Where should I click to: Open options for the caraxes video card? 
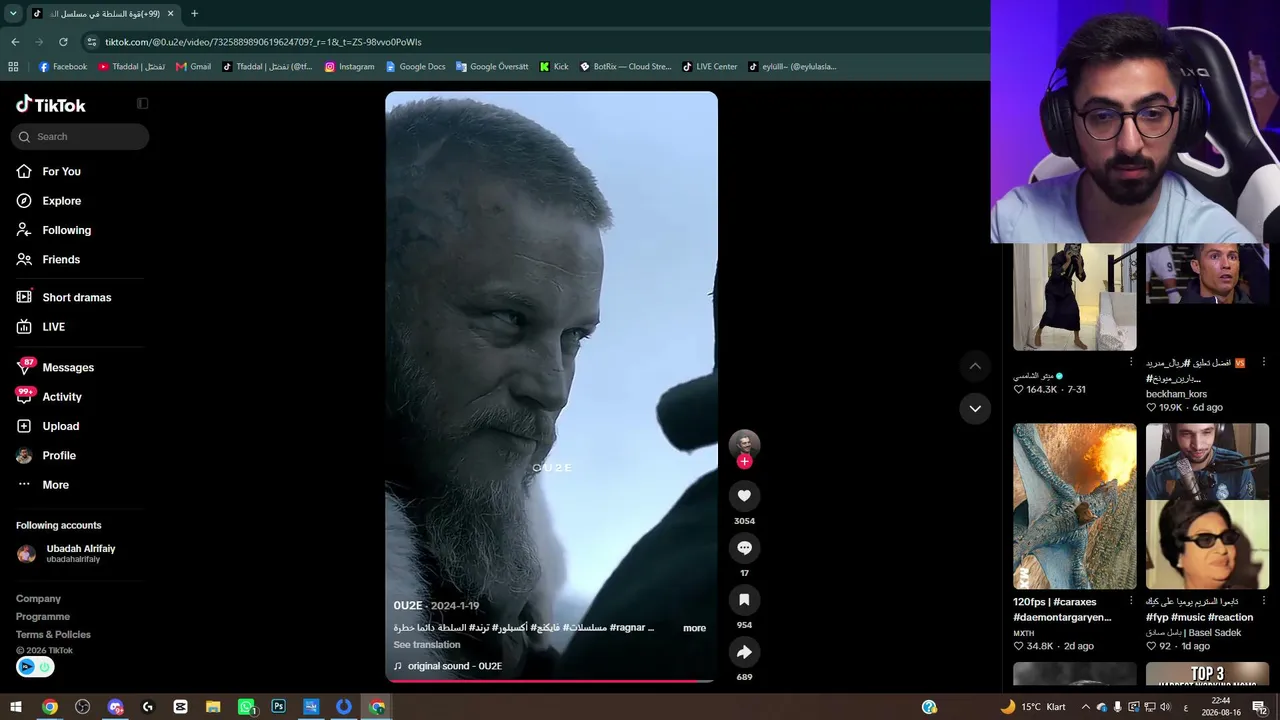tap(1131, 601)
